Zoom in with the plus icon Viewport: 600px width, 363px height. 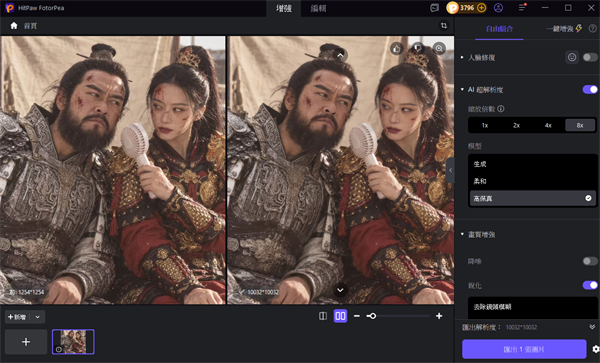pos(439,316)
